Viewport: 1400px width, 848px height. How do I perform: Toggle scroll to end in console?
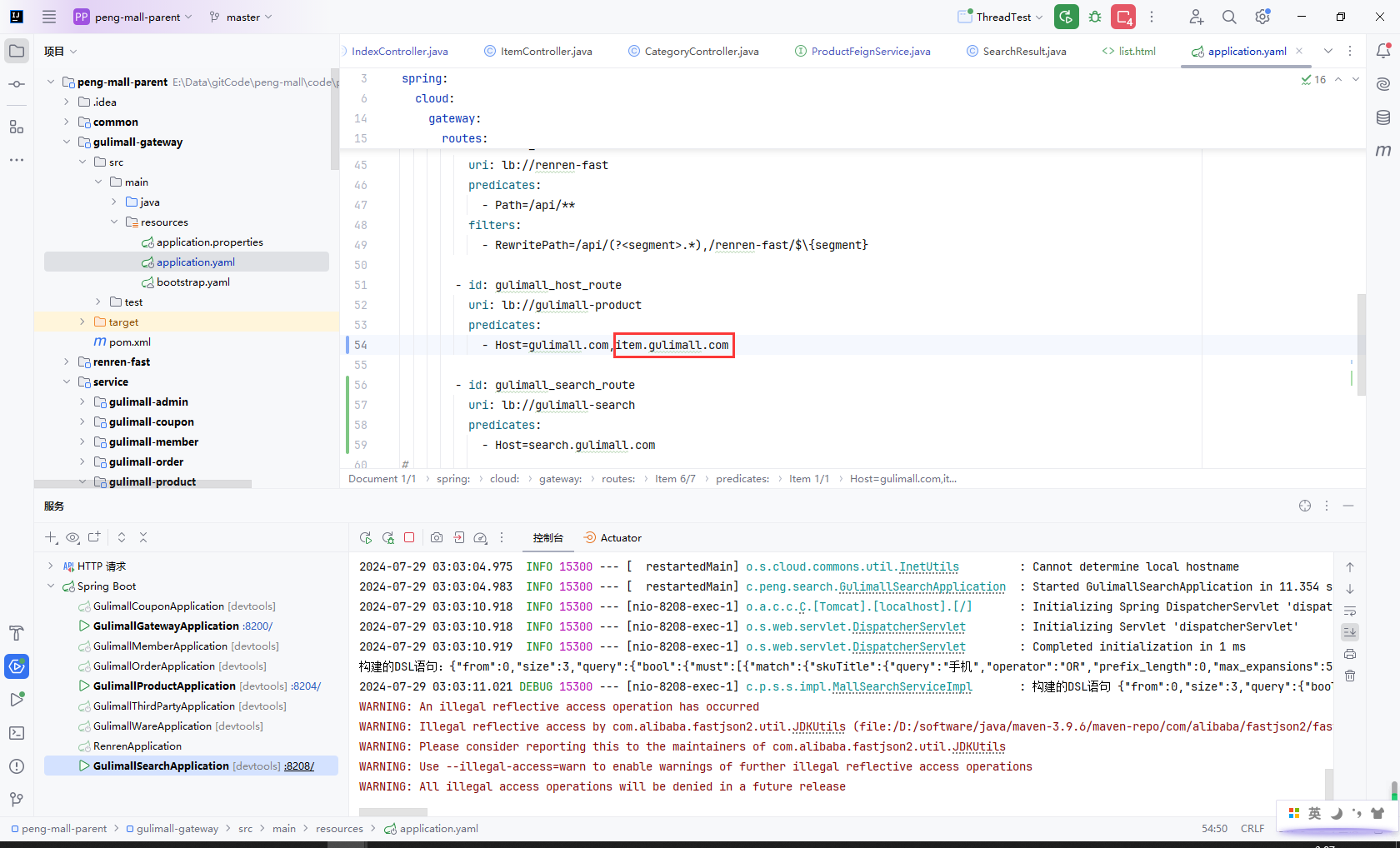[1350, 632]
